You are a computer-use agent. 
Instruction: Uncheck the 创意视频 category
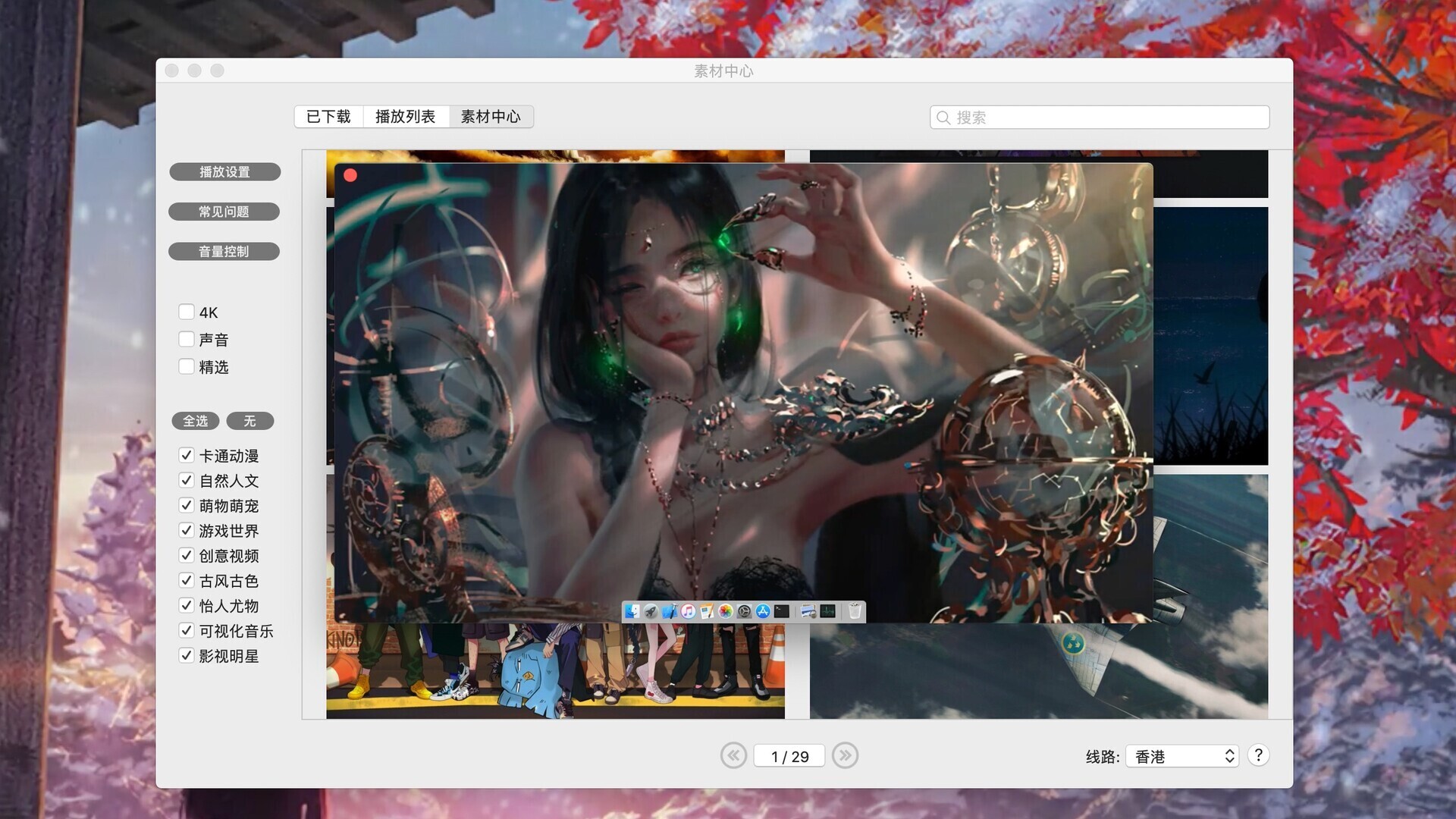pyautogui.click(x=187, y=555)
